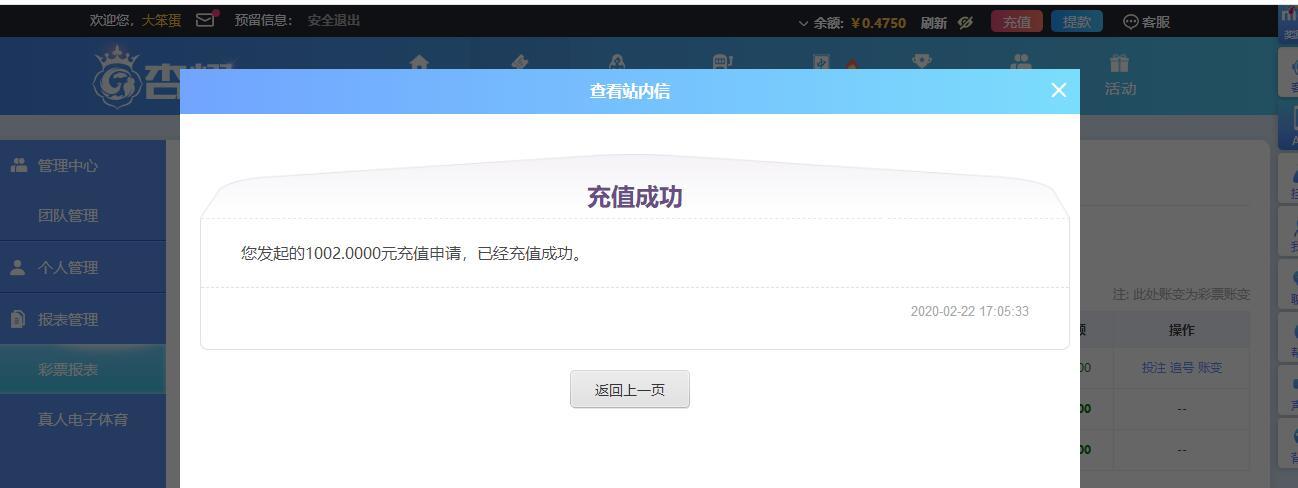Click the 个人管理 person icon in the sidebar
This screenshot has width=1298, height=488.
[x=18, y=268]
